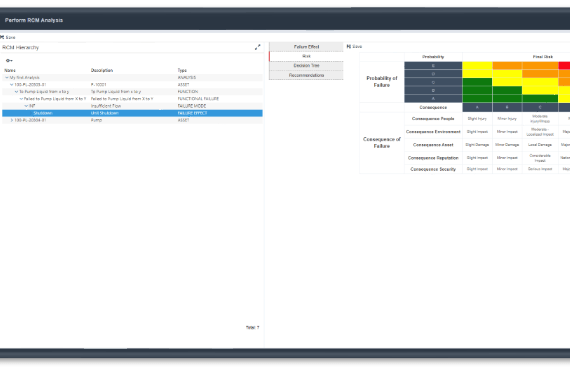Pick the yellow cell at probability C, consequence C

pyautogui.click(x=540, y=82)
